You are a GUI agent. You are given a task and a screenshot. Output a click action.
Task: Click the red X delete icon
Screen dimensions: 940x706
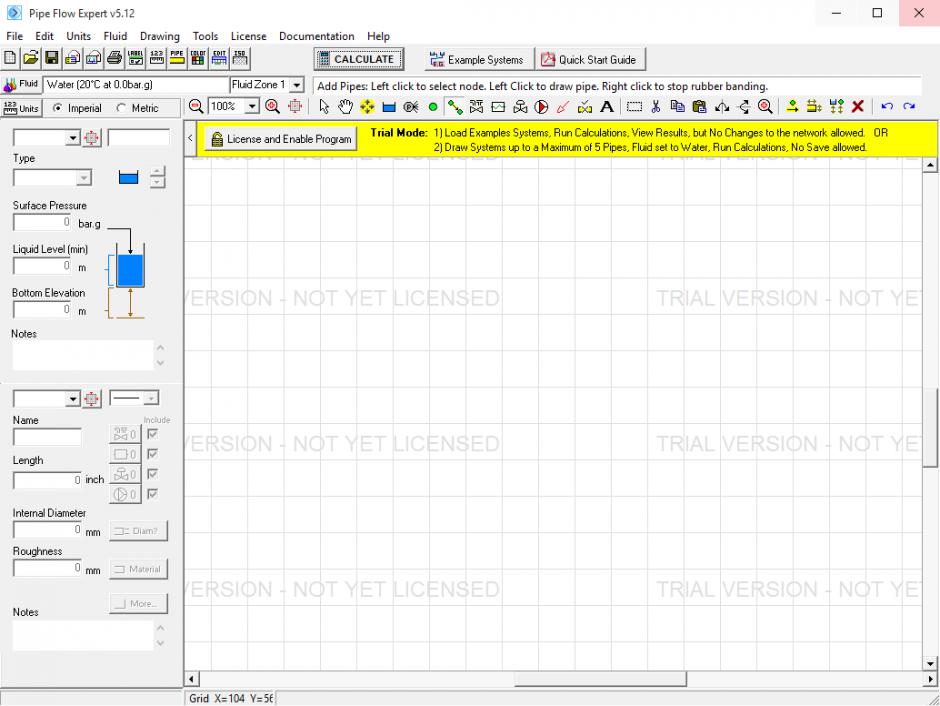(858, 107)
